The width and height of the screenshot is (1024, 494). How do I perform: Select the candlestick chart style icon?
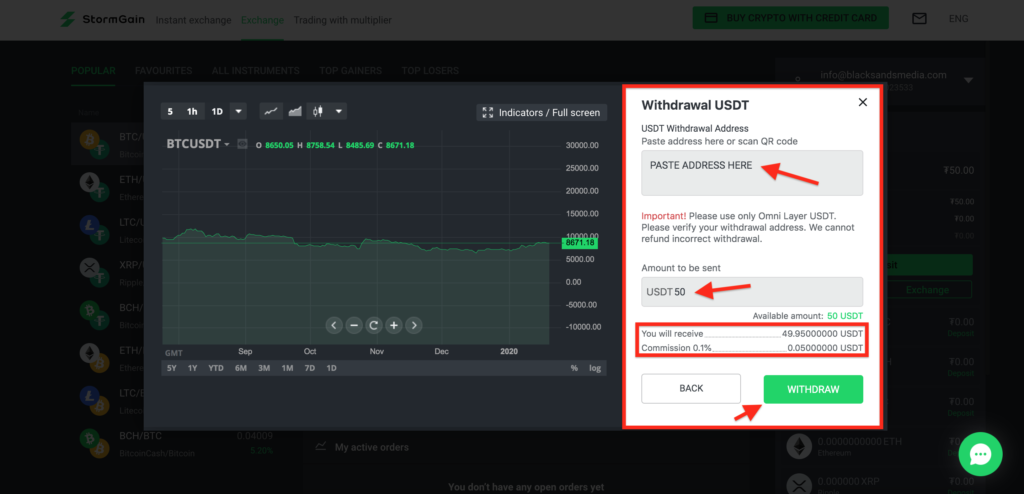[x=318, y=112]
